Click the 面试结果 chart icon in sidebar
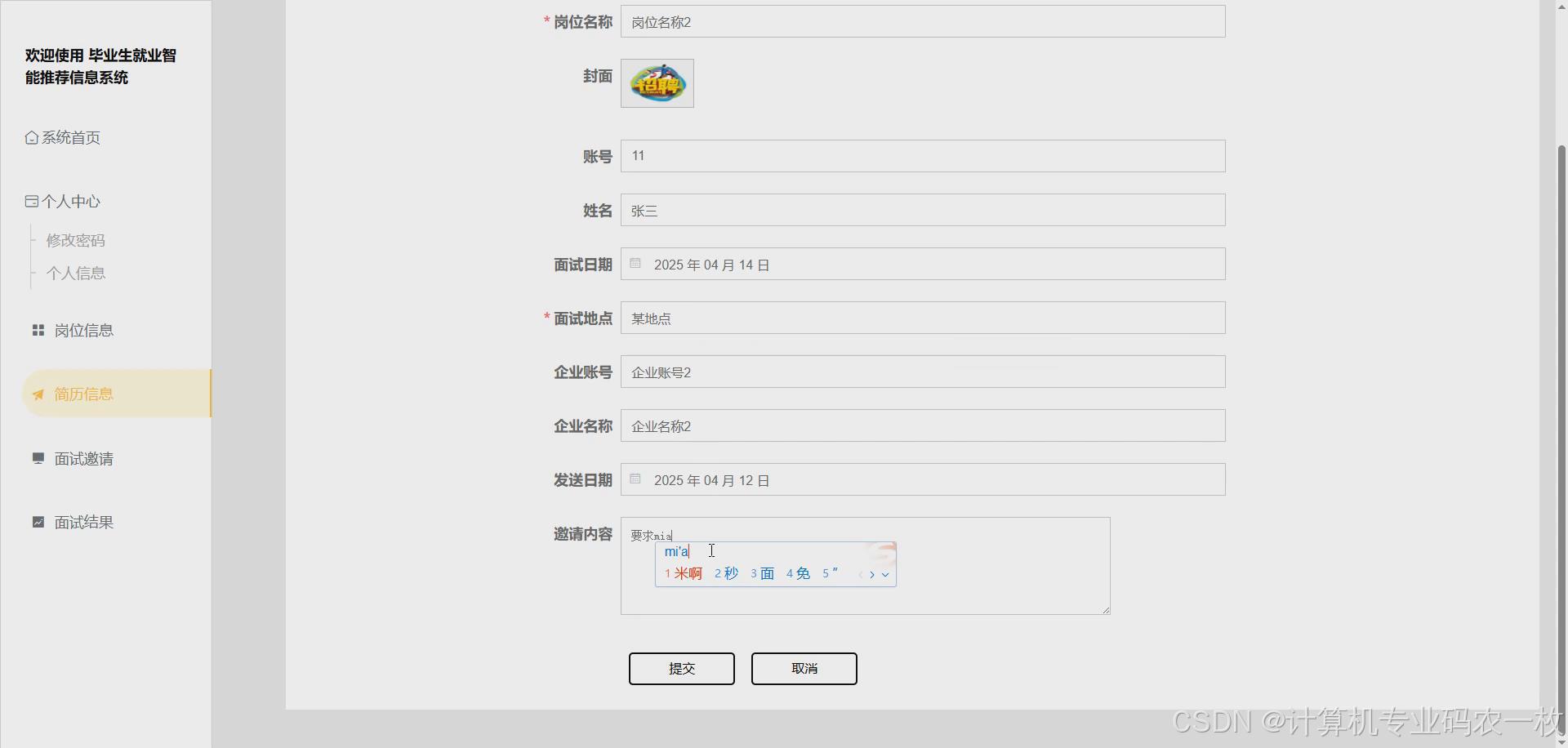The image size is (1568, 748). (38, 522)
